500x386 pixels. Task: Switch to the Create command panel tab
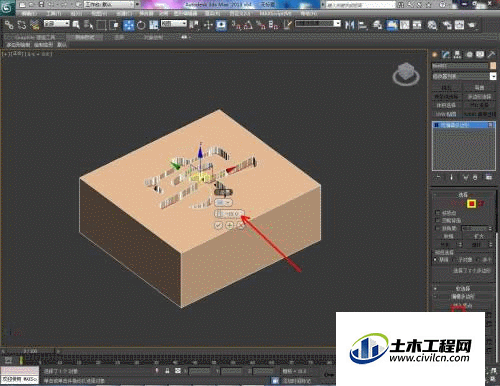435,55
